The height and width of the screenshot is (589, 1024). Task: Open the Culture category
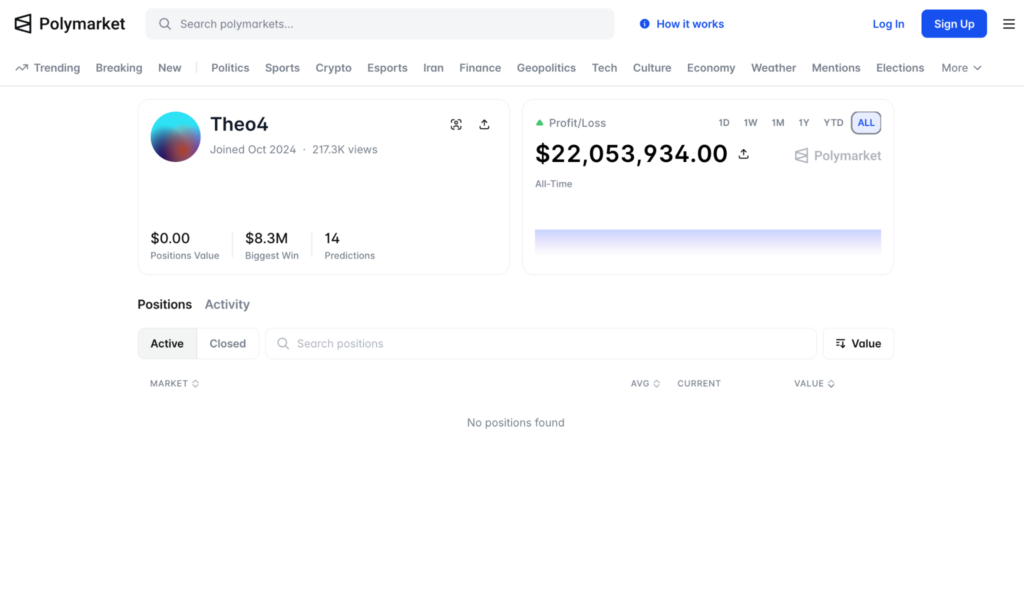pyautogui.click(x=652, y=68)
